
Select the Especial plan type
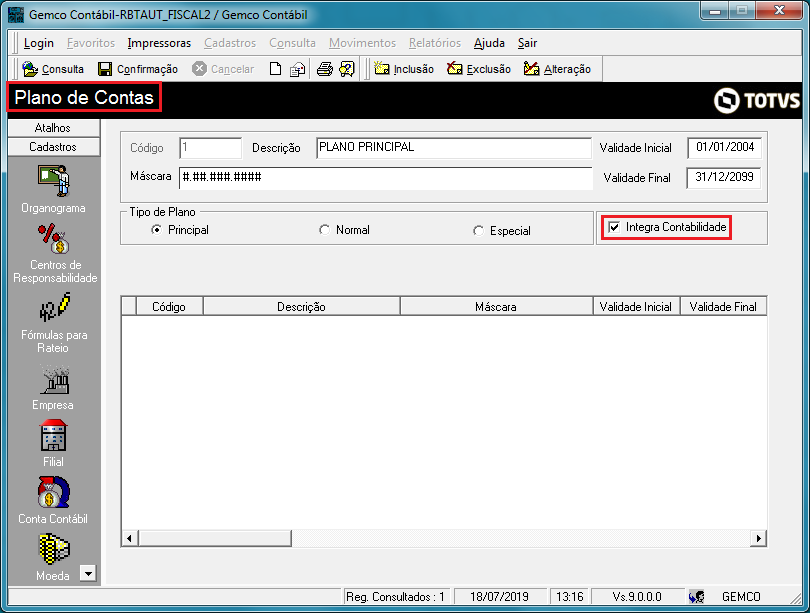502,231
